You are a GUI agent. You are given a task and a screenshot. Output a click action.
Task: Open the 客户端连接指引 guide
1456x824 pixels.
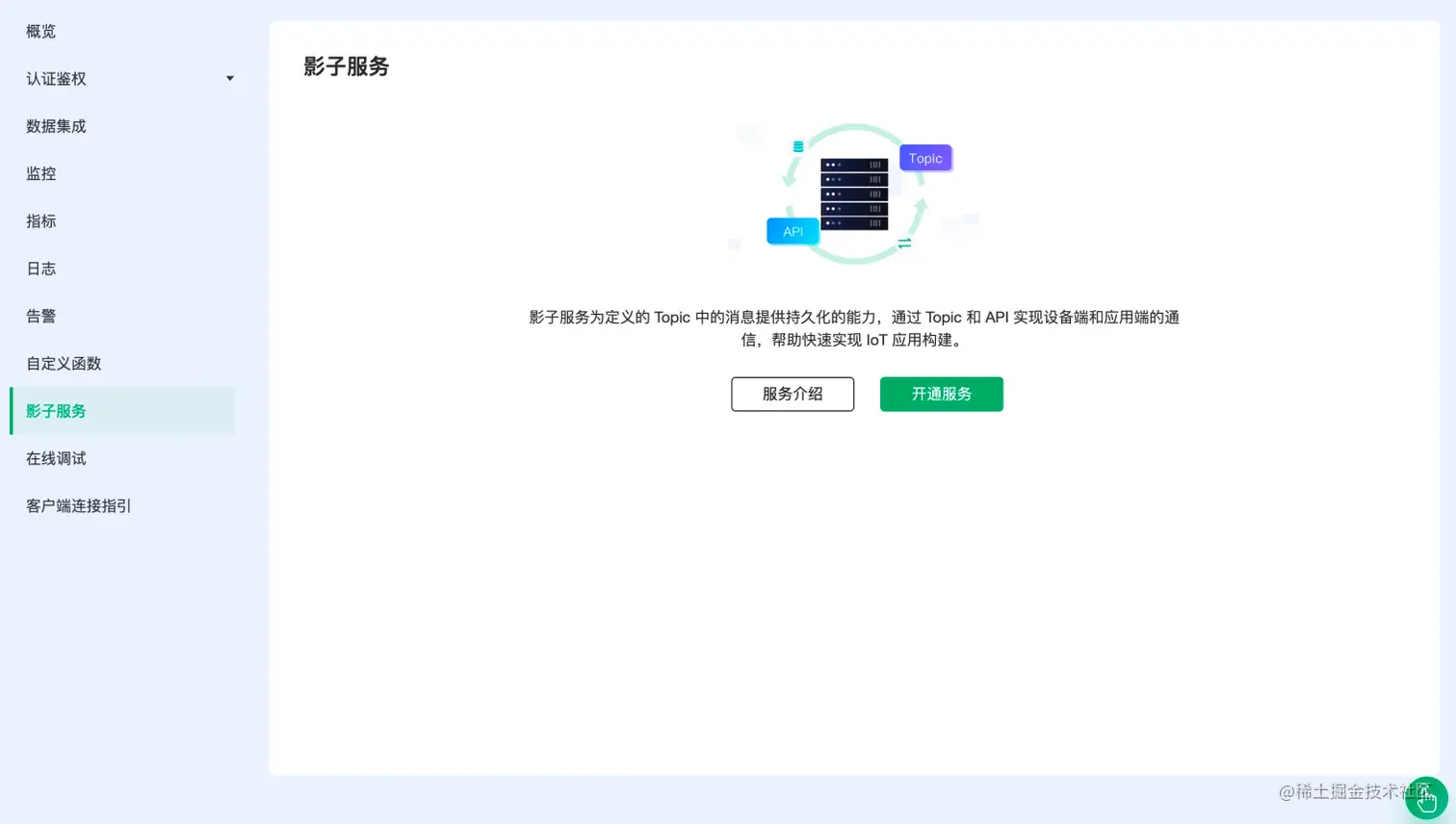pyautogui.click(x=78, y=505)
